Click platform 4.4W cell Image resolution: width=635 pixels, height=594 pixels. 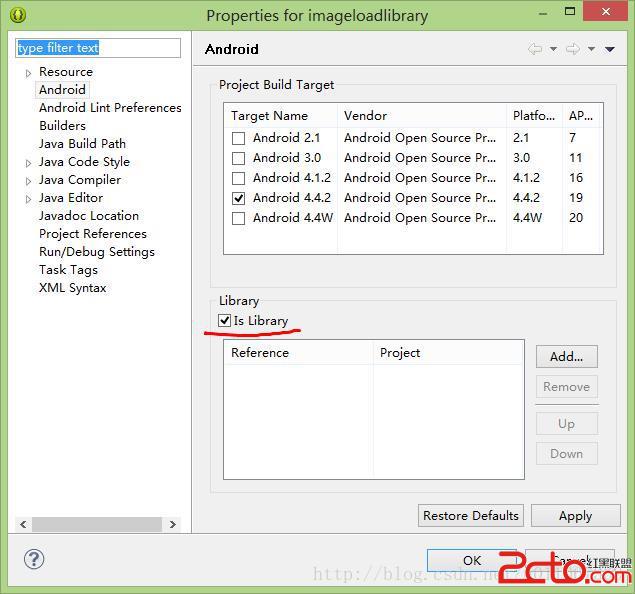527,218
